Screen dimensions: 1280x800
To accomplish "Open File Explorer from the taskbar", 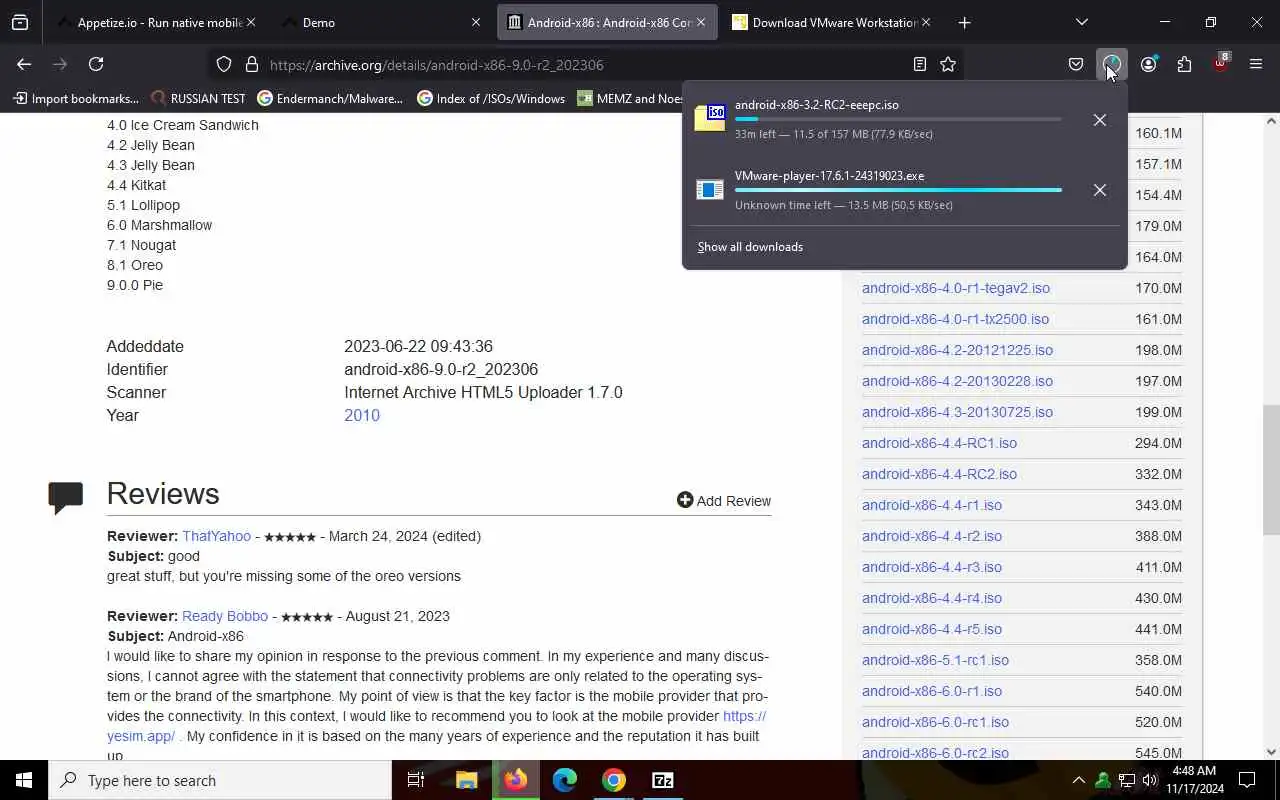I will tap(466, 780).
